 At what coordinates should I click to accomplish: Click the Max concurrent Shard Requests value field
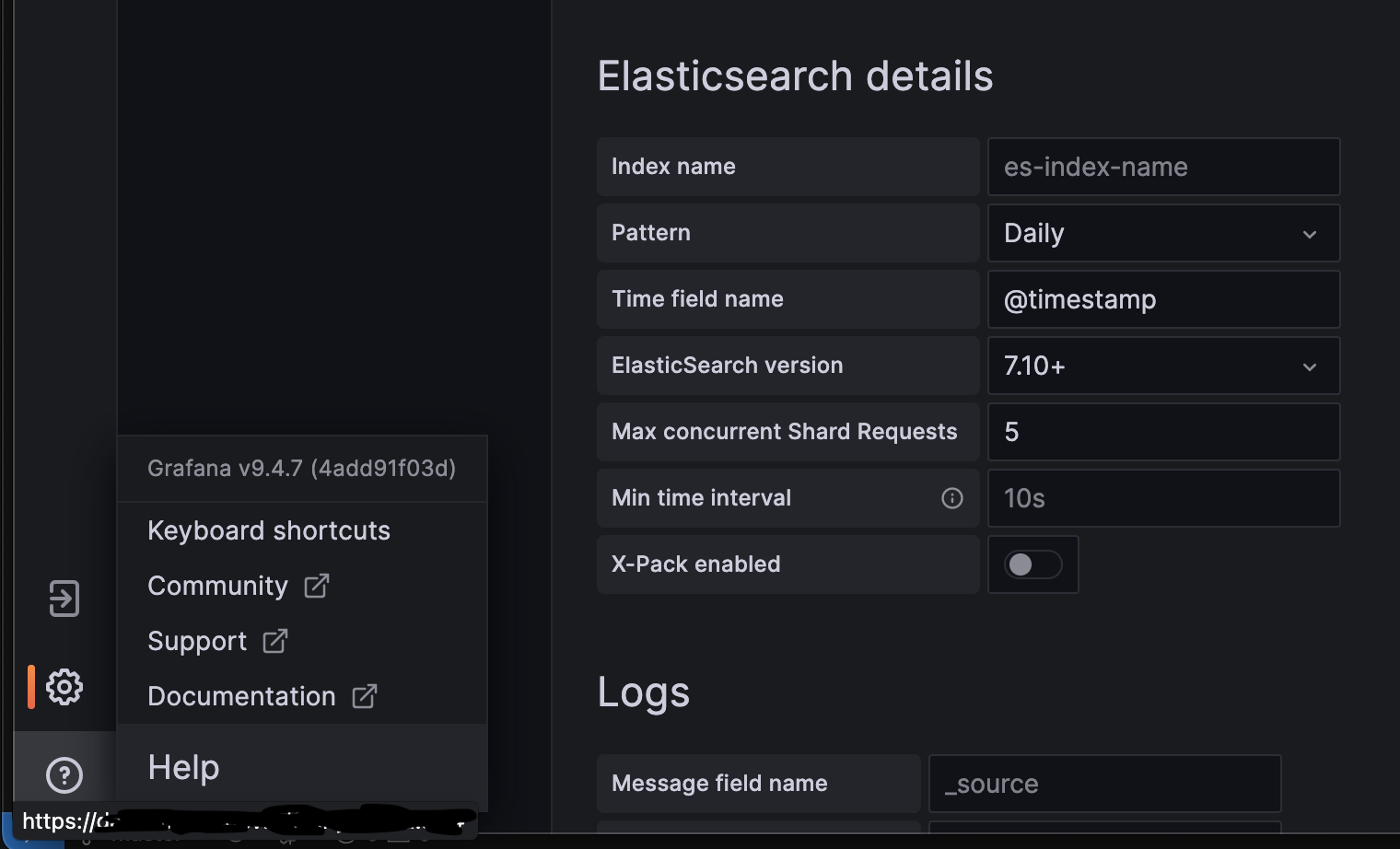click(1163, 432)
